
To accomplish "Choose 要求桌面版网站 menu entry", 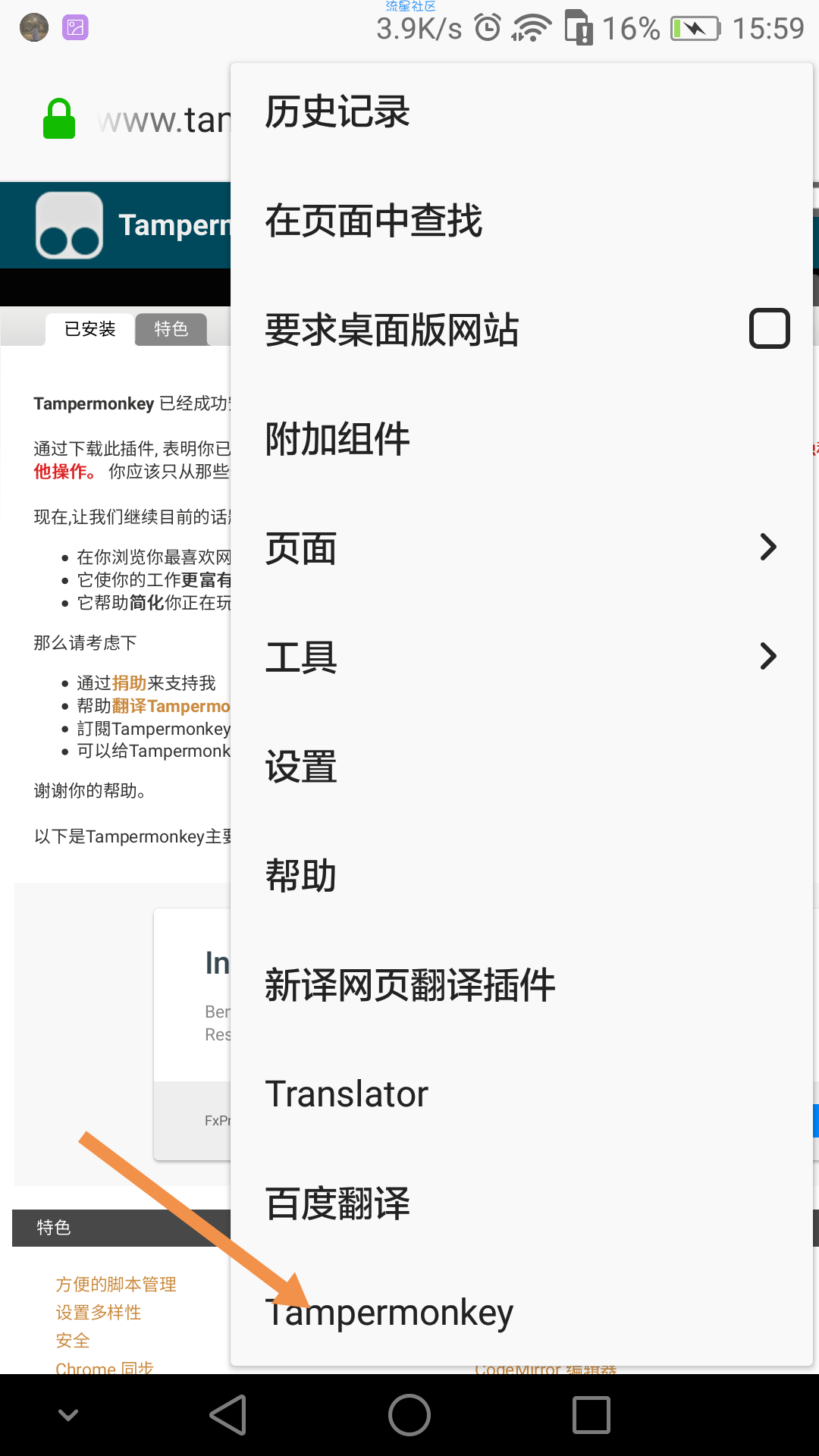I will [522, 330].
